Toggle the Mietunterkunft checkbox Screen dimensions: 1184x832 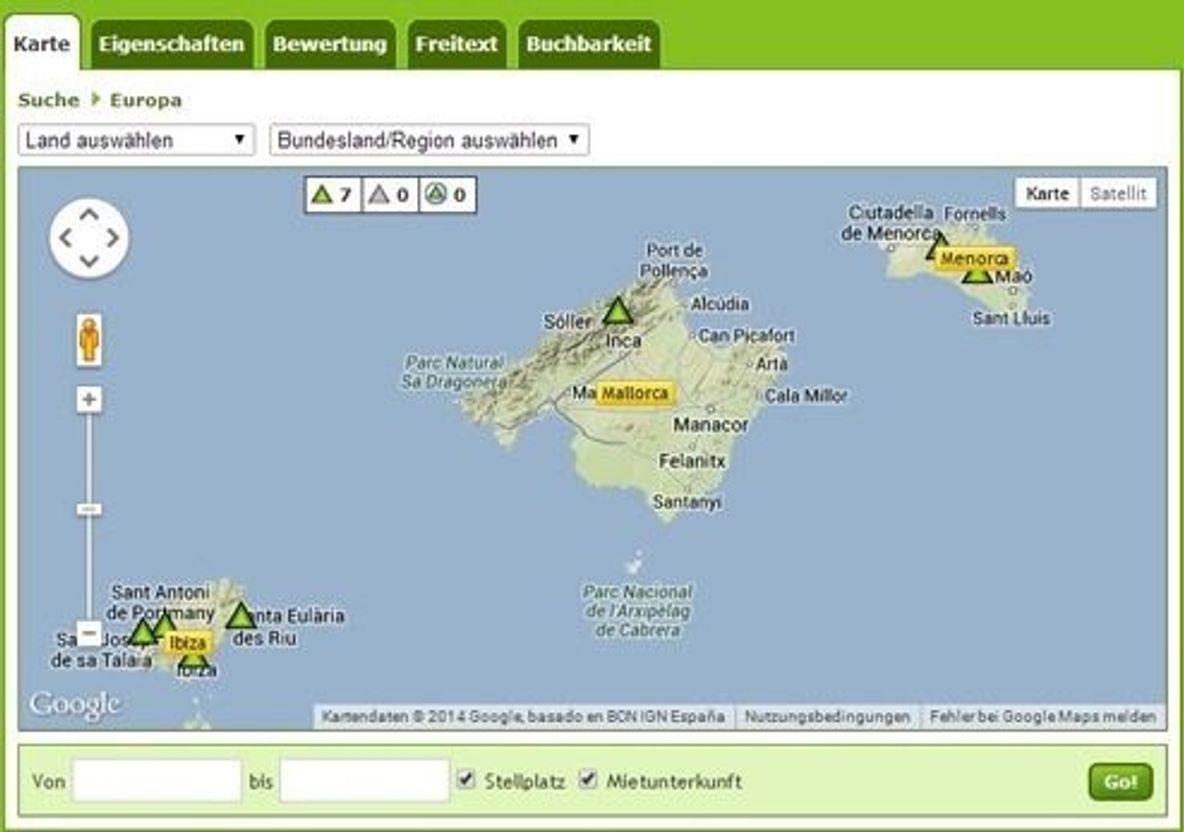(588, 779)
